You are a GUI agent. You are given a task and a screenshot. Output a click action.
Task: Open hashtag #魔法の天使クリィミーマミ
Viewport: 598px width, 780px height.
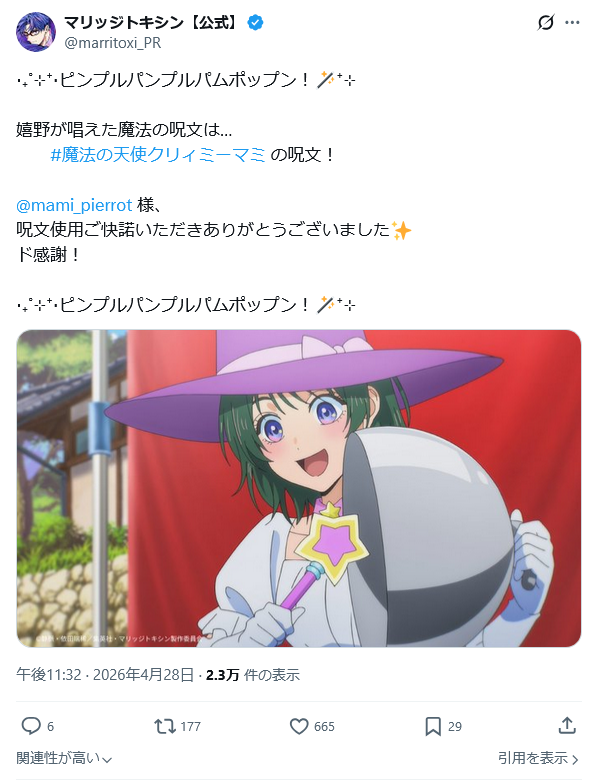tap(158, 155)
